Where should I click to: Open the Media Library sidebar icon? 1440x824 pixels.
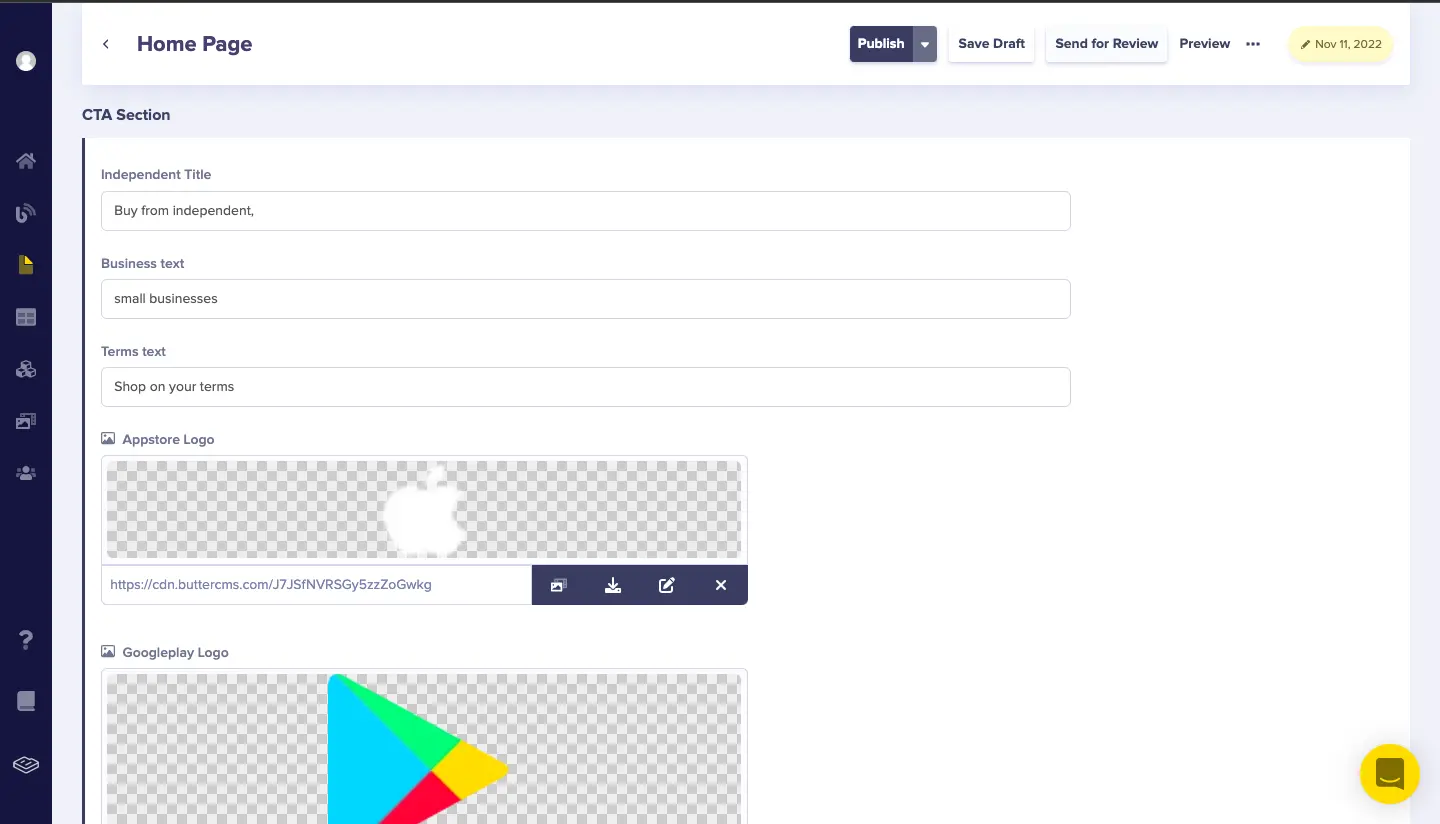tap(26, 422)
